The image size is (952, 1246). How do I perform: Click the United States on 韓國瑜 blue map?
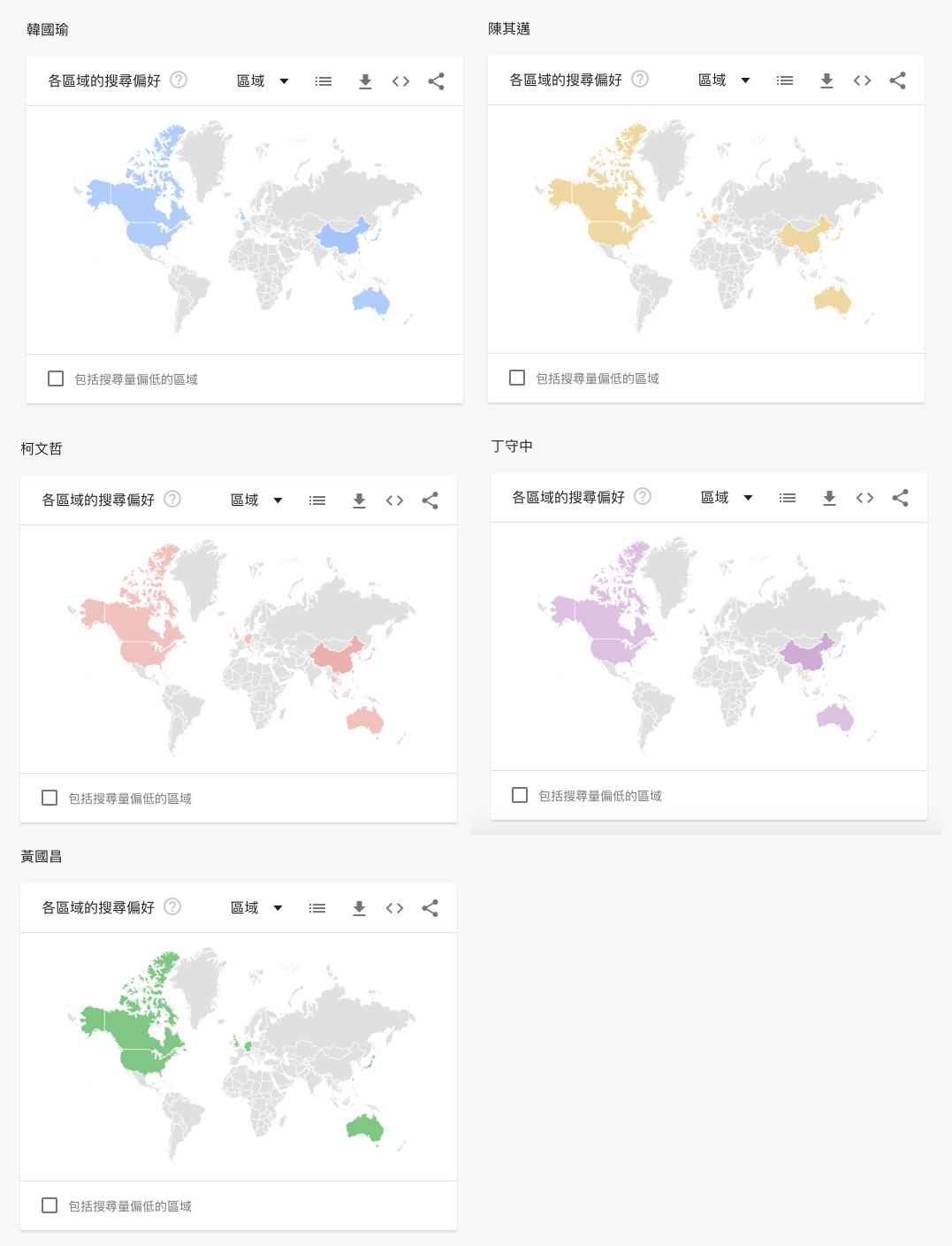152,233
